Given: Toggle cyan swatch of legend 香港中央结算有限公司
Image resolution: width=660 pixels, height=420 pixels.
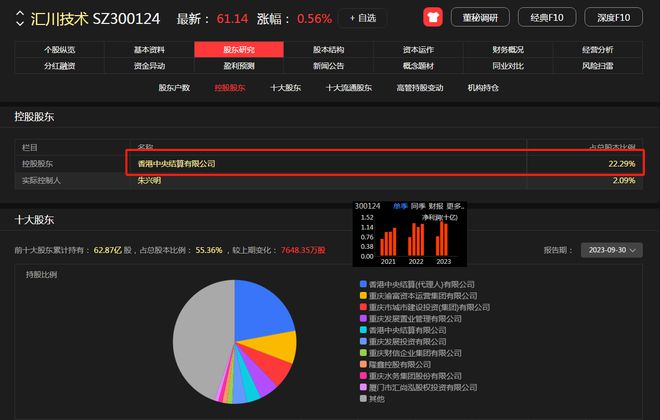Looking at the screenshot, I should coord(363,330).
